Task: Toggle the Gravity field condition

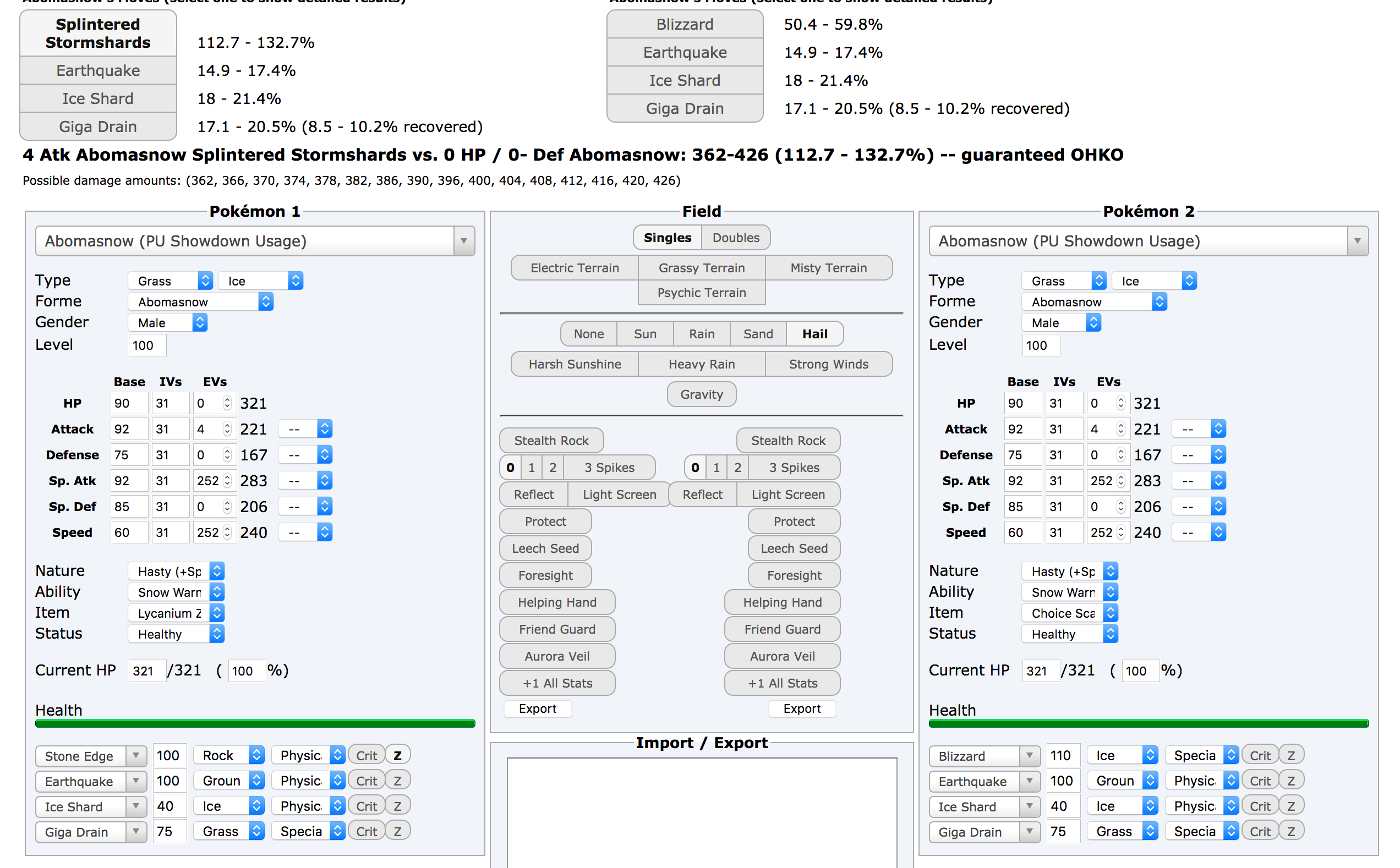Action: 701,394
